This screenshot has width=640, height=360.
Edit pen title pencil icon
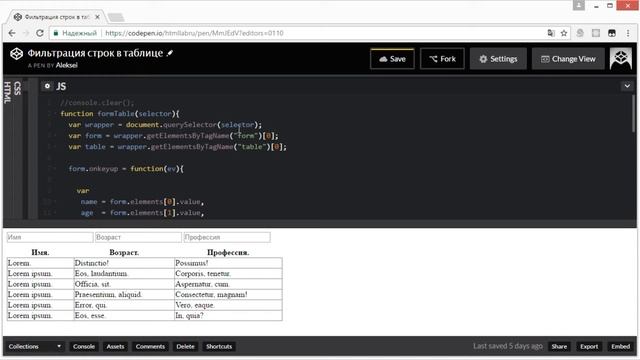(x=170, y=53)
